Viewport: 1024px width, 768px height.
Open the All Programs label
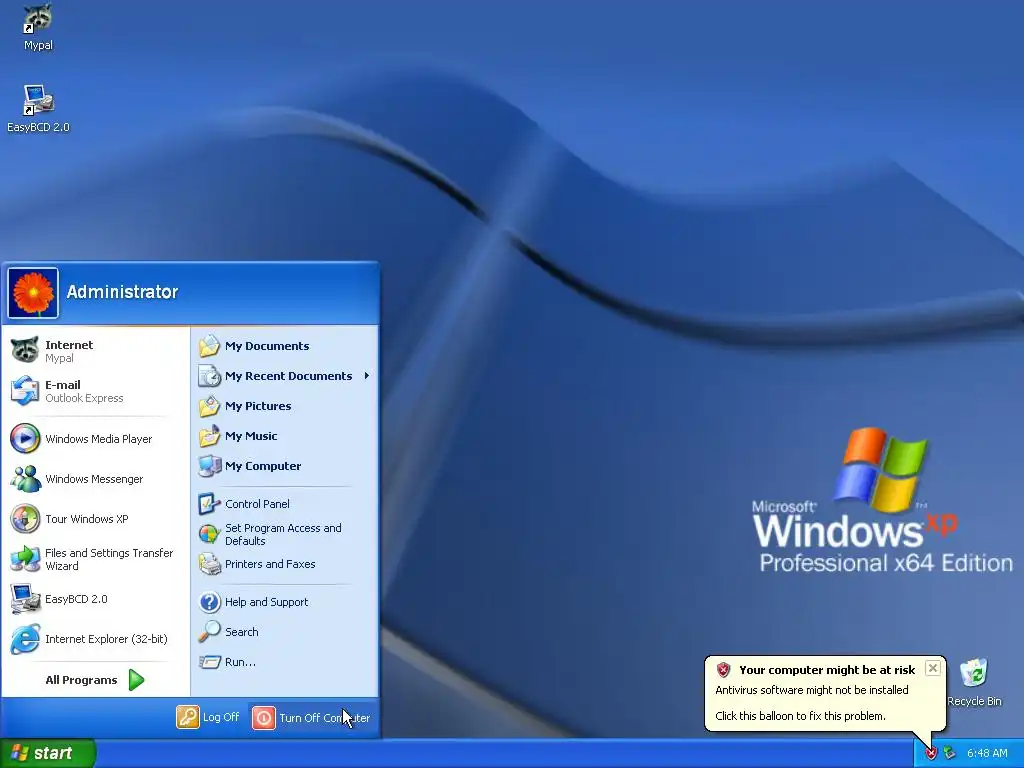81,680
